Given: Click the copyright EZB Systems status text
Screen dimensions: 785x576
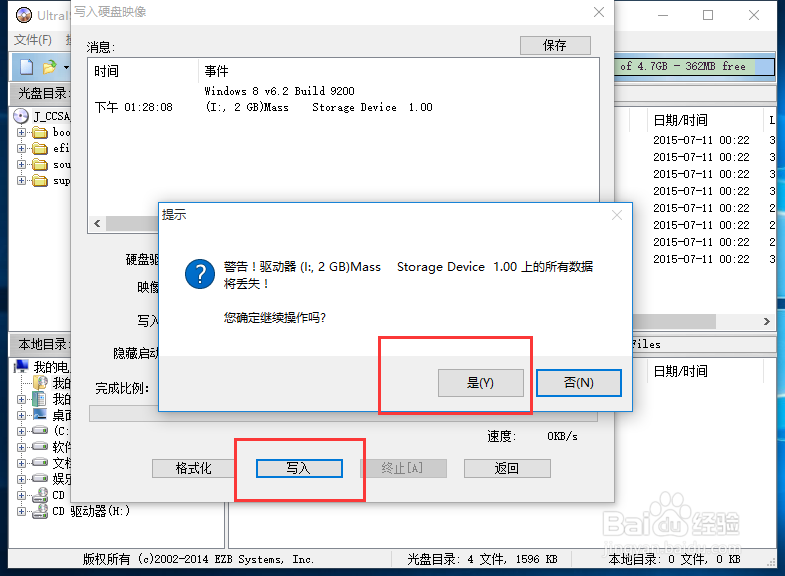Looking at the screenshot, I should 199,559.
